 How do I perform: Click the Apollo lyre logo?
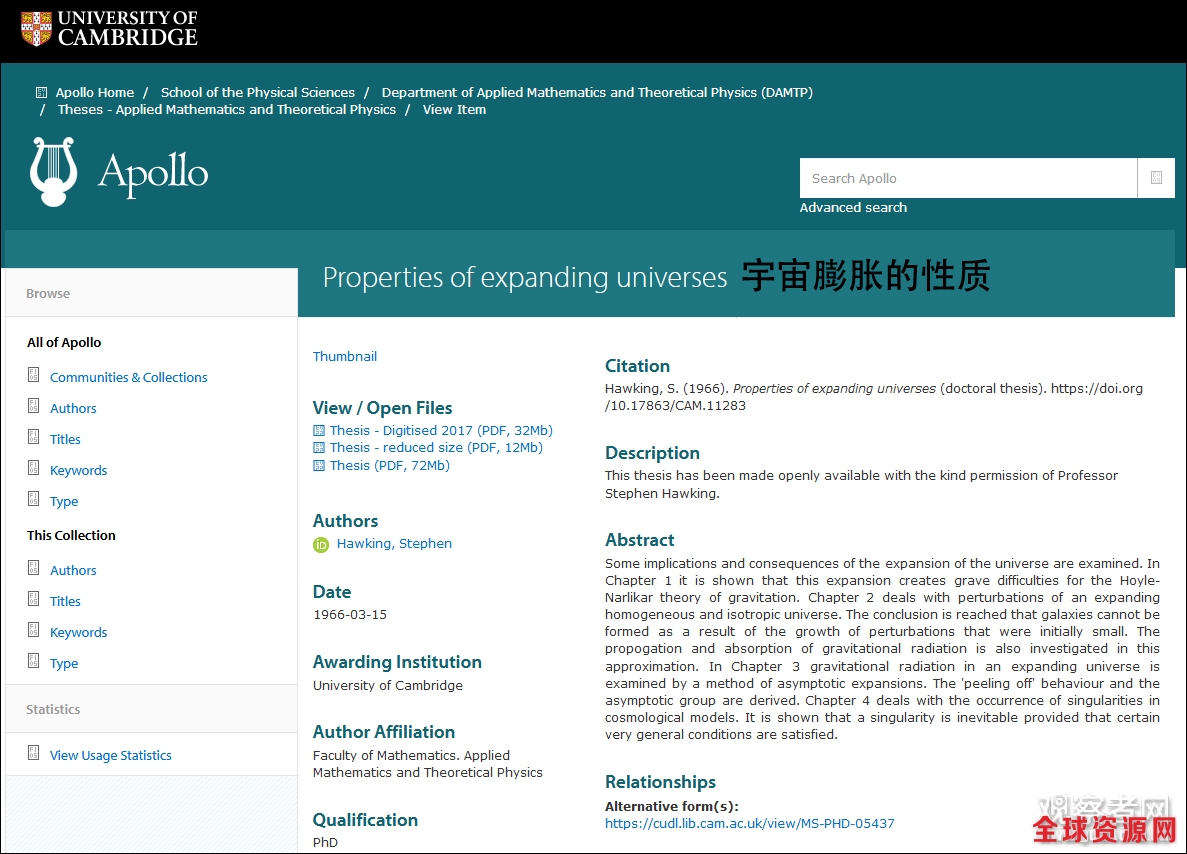tap(53, 172)
